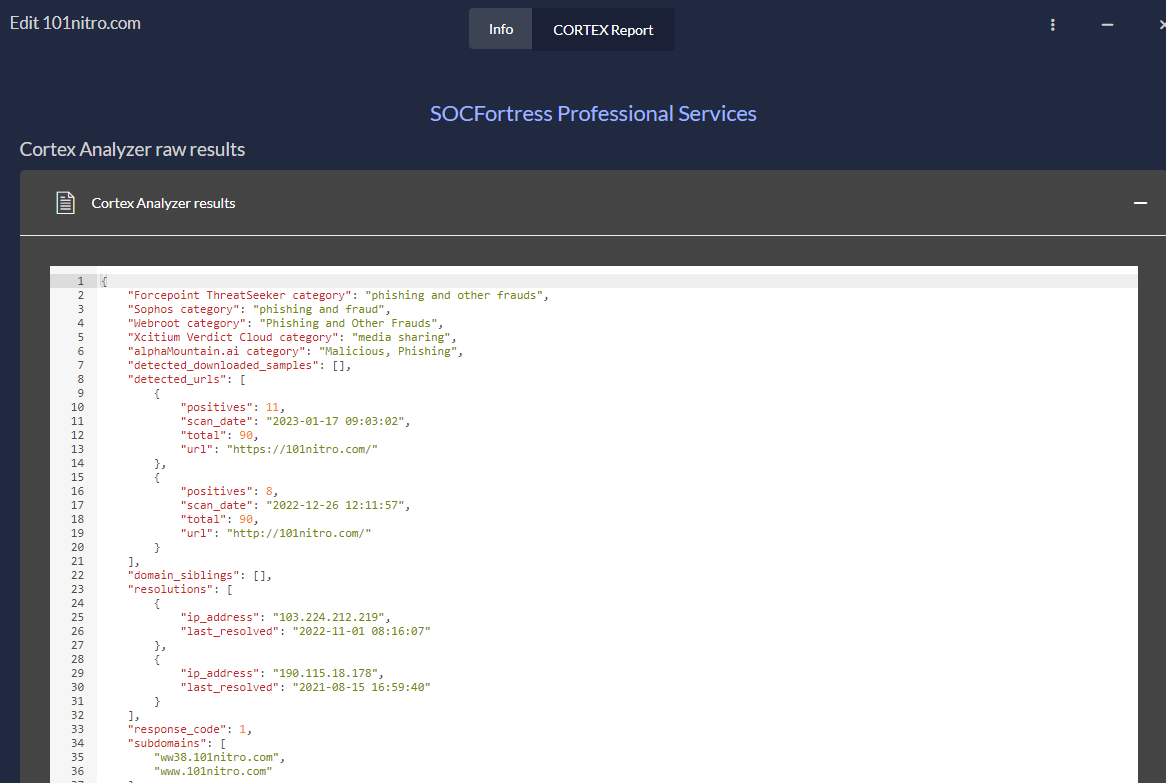Viewport: 1166px width, 783px height.
Task: Select the Cortex Analyzer raw results heading
Action: (x=132, y=149)
